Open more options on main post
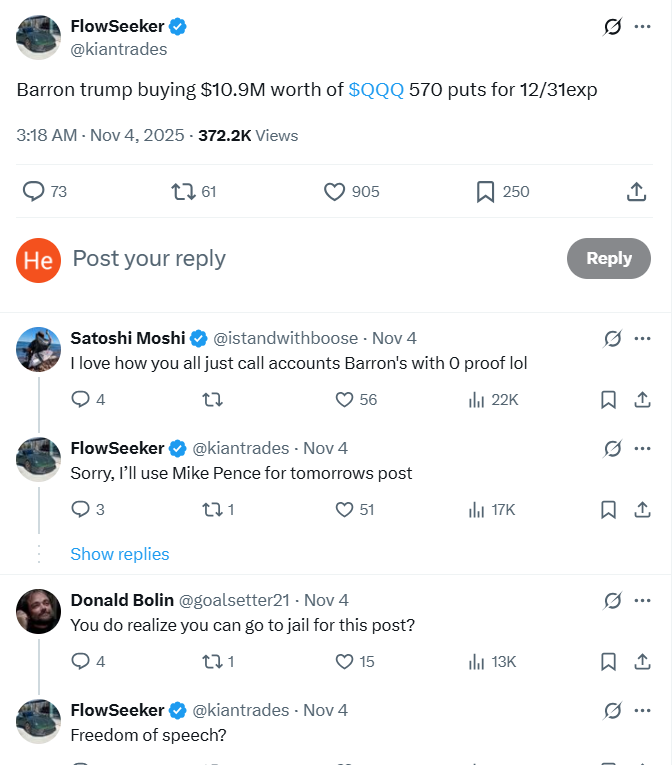 pos(642,27)
